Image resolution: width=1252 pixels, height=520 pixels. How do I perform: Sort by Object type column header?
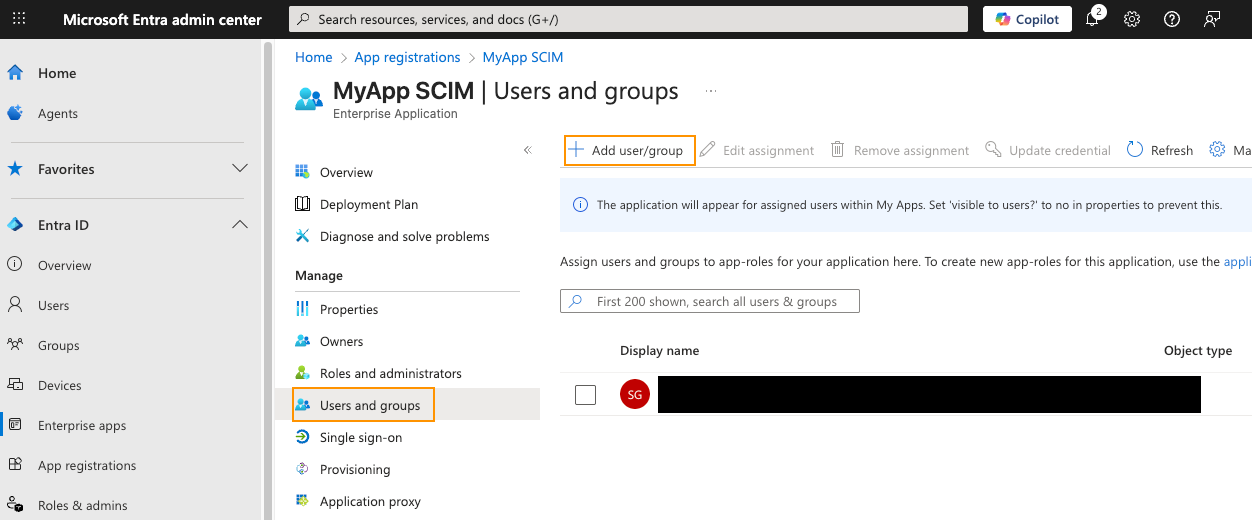pos(1198,350)
